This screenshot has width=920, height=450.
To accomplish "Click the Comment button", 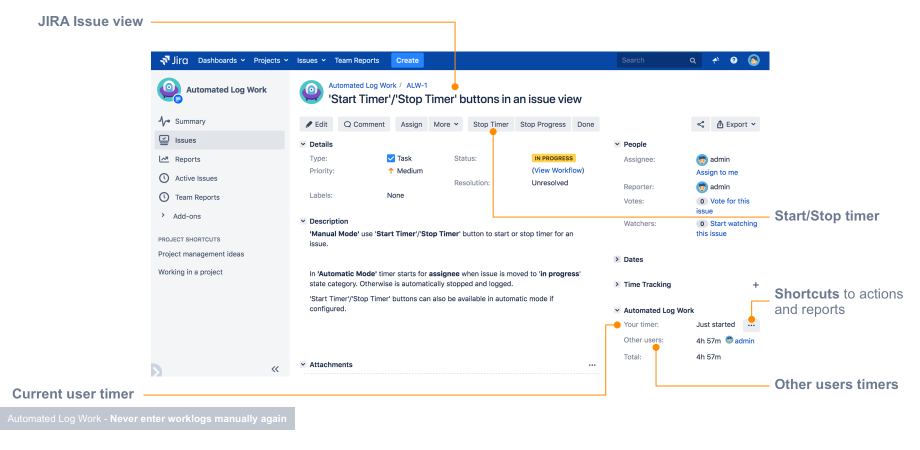I will click(x=364, y=124).
